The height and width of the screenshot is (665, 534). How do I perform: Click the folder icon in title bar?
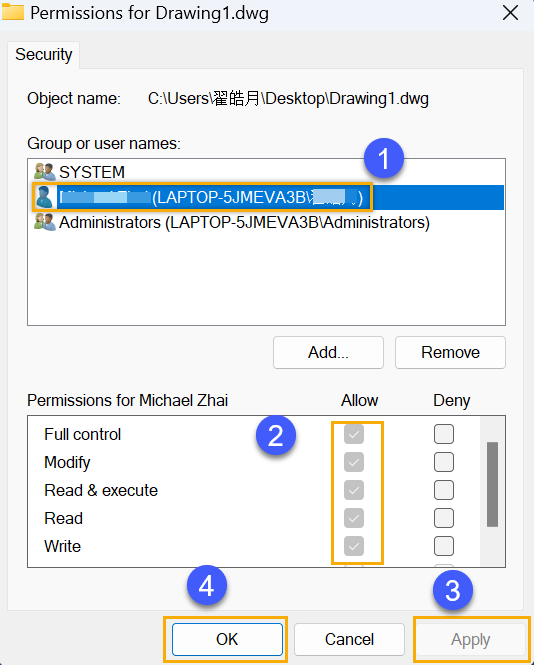click(x=13, y=12)
